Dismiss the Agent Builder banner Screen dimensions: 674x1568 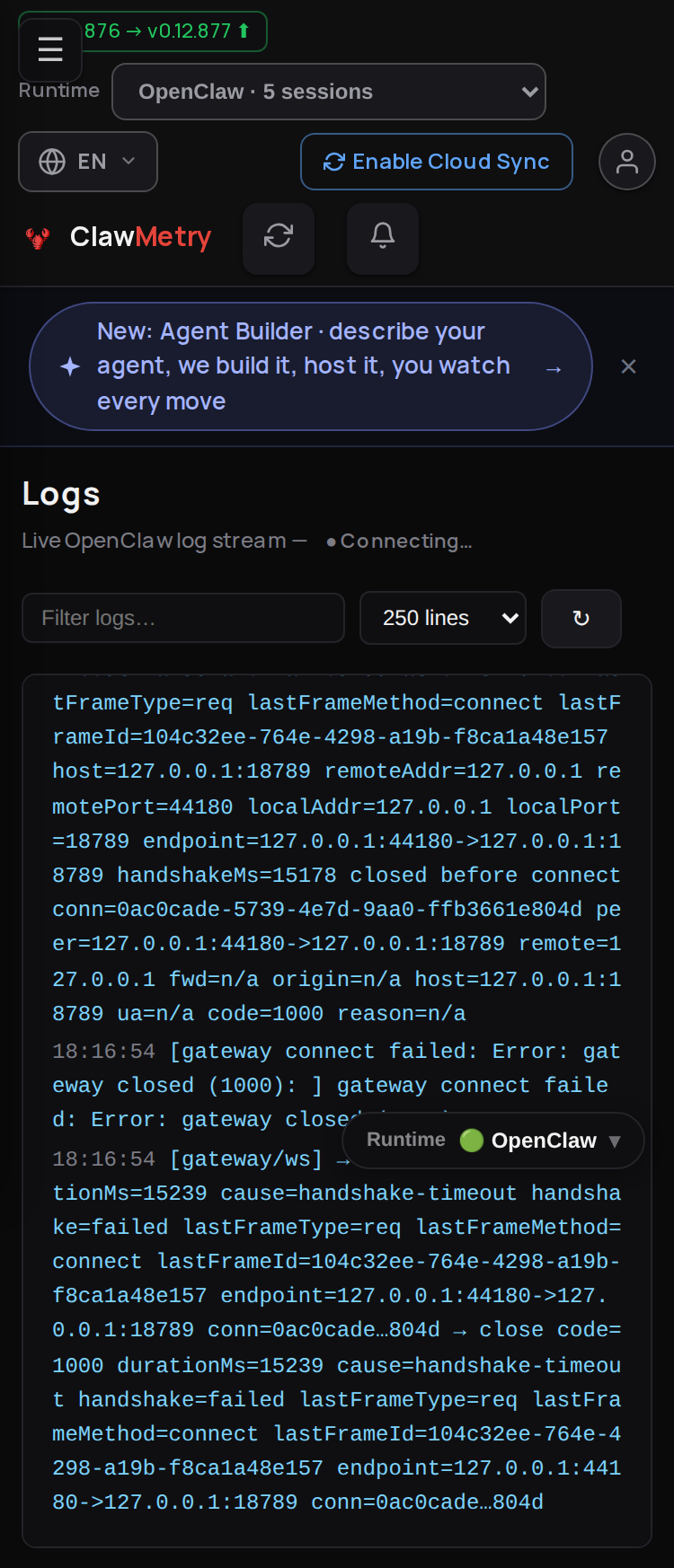629,366
